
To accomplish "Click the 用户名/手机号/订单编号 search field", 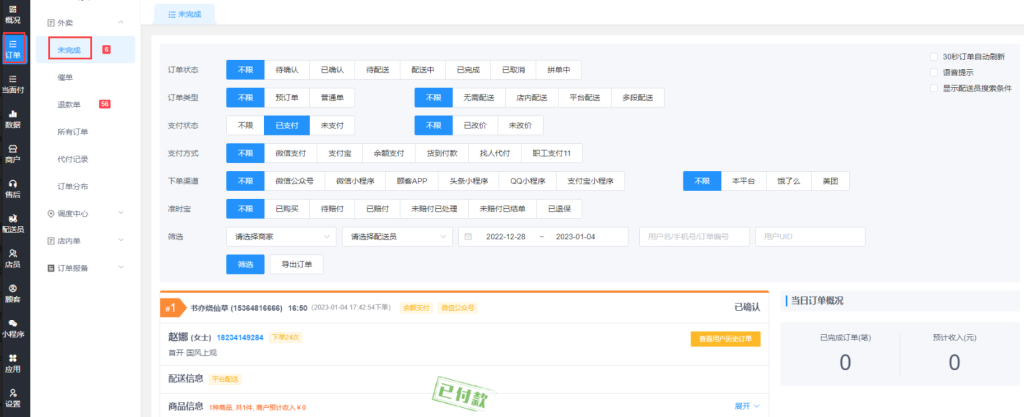I will (692, 237).
